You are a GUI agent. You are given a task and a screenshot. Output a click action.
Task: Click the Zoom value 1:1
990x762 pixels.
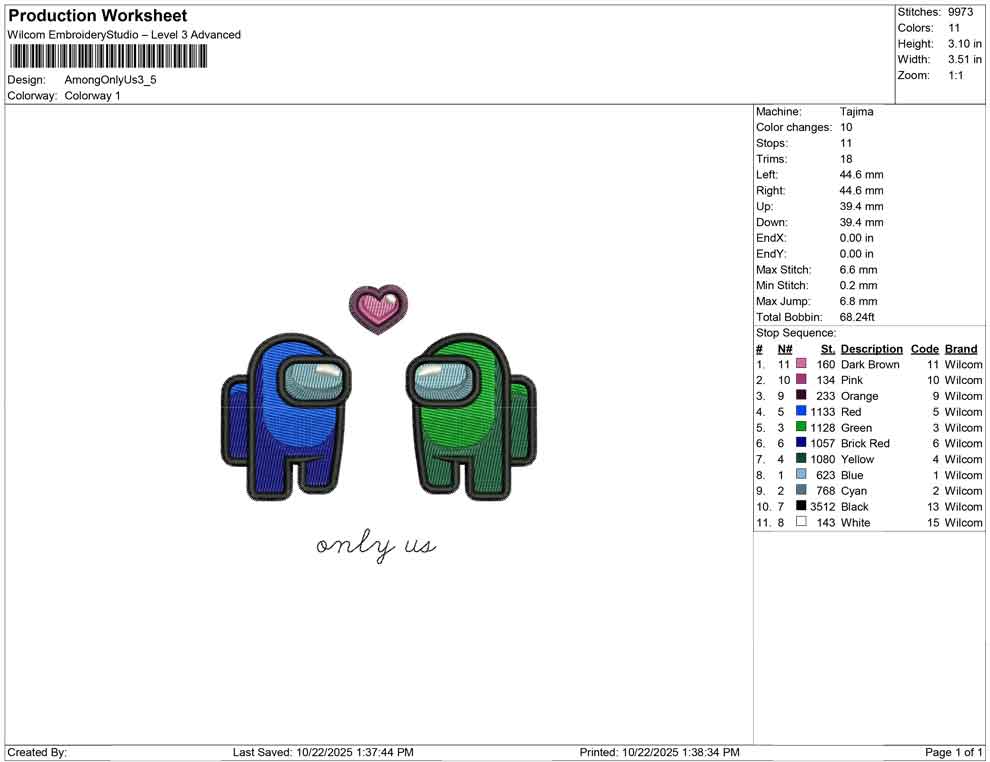pos(956,75)
